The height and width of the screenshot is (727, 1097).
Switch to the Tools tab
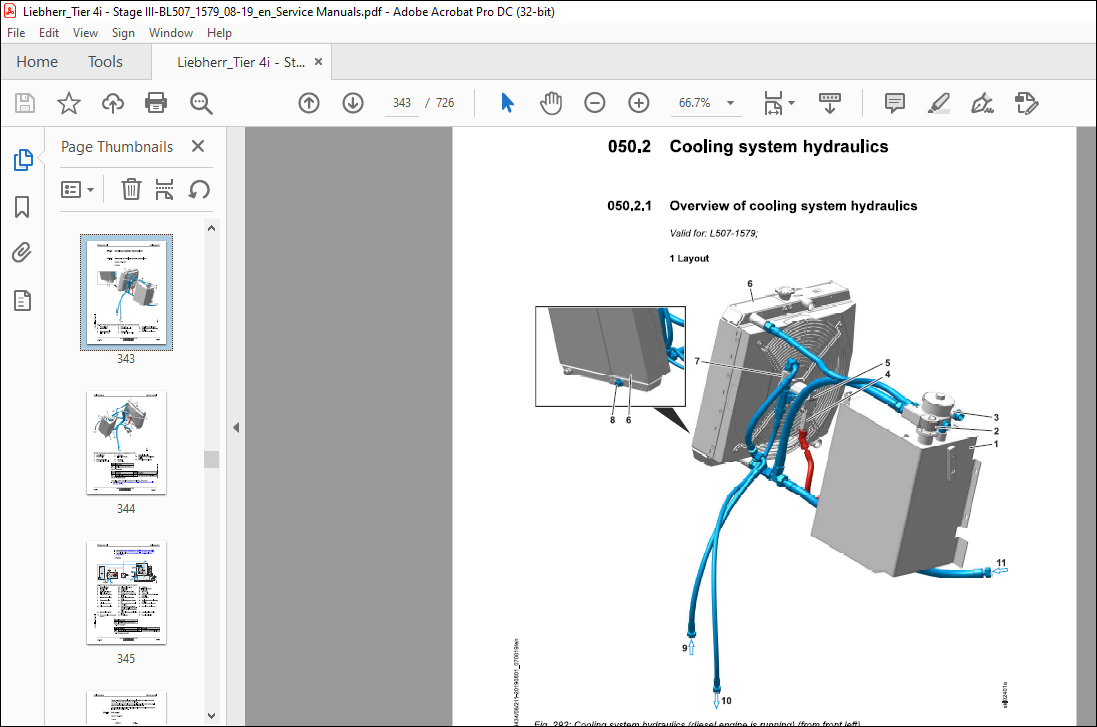click(105, 62)
